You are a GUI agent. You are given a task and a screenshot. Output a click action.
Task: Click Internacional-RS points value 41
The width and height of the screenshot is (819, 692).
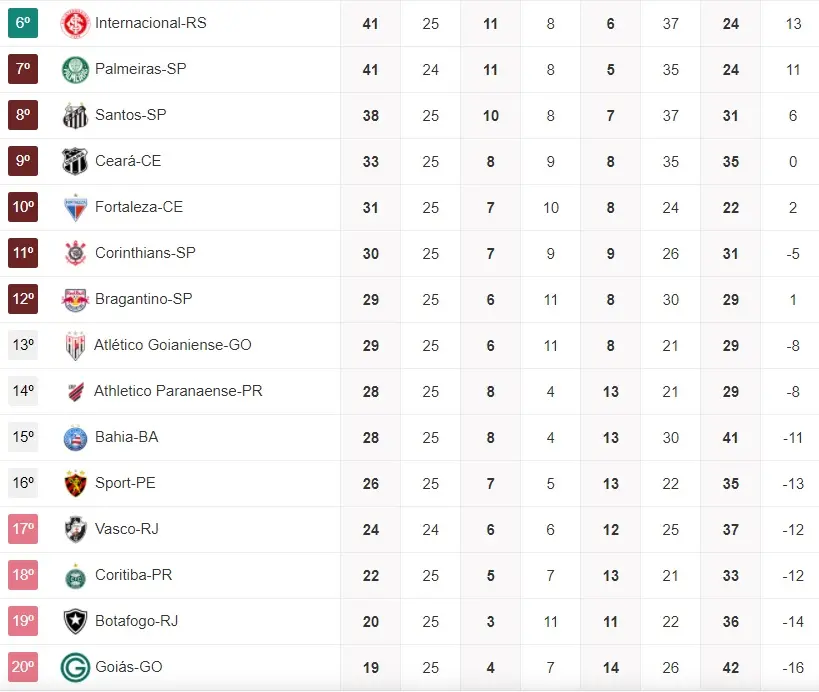(x=370, y=23)
